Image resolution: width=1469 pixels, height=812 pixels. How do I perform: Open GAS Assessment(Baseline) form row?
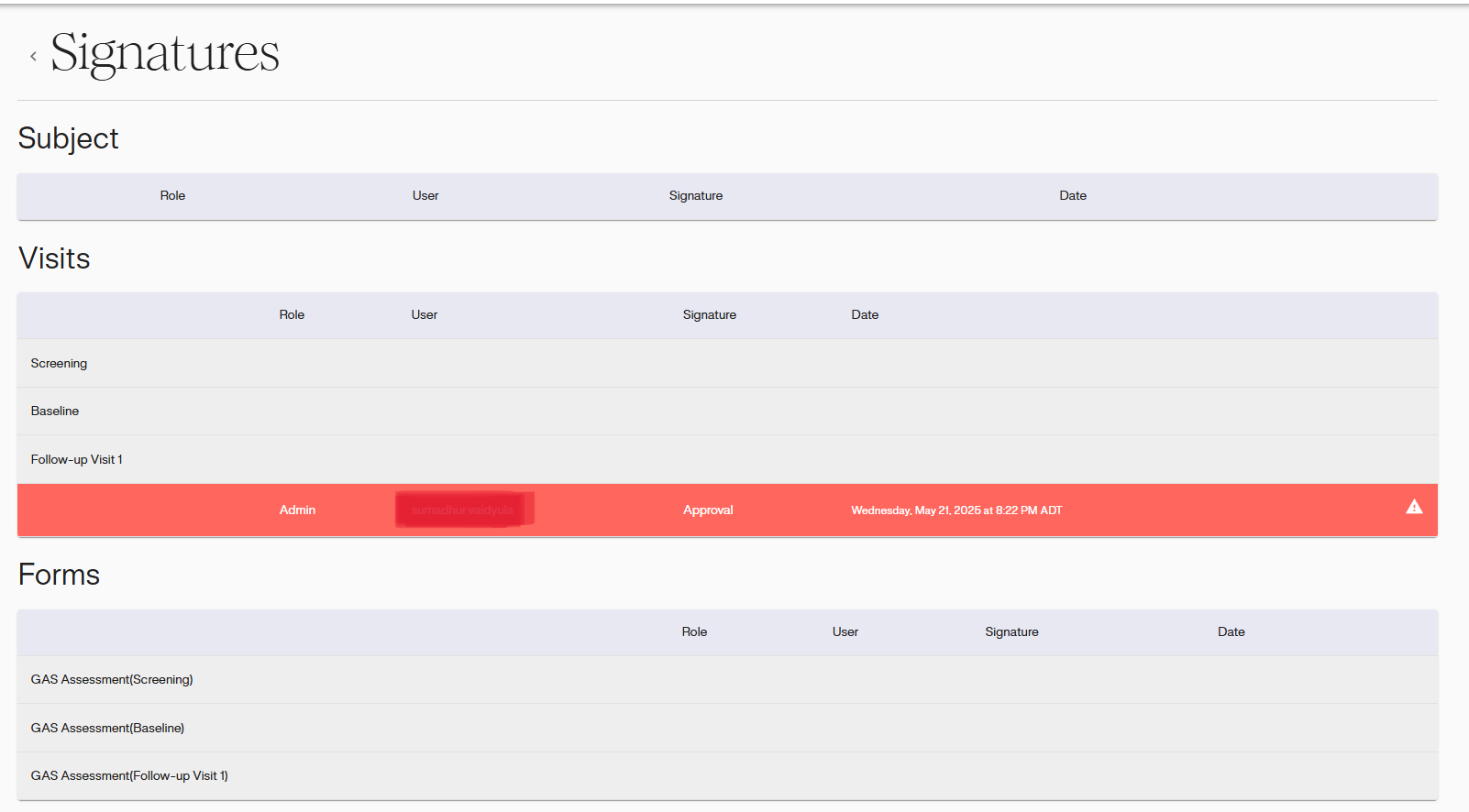[x=107, y=729]
